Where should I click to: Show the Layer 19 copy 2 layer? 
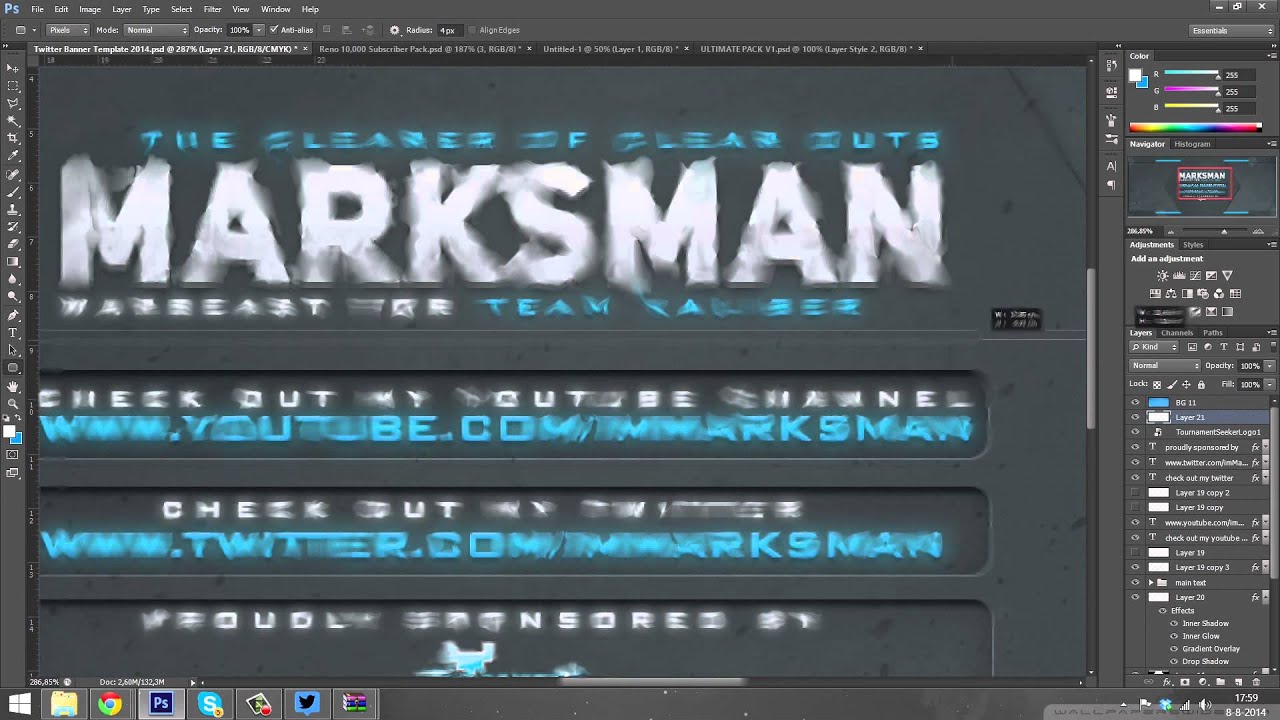[x=1135, y=492]
